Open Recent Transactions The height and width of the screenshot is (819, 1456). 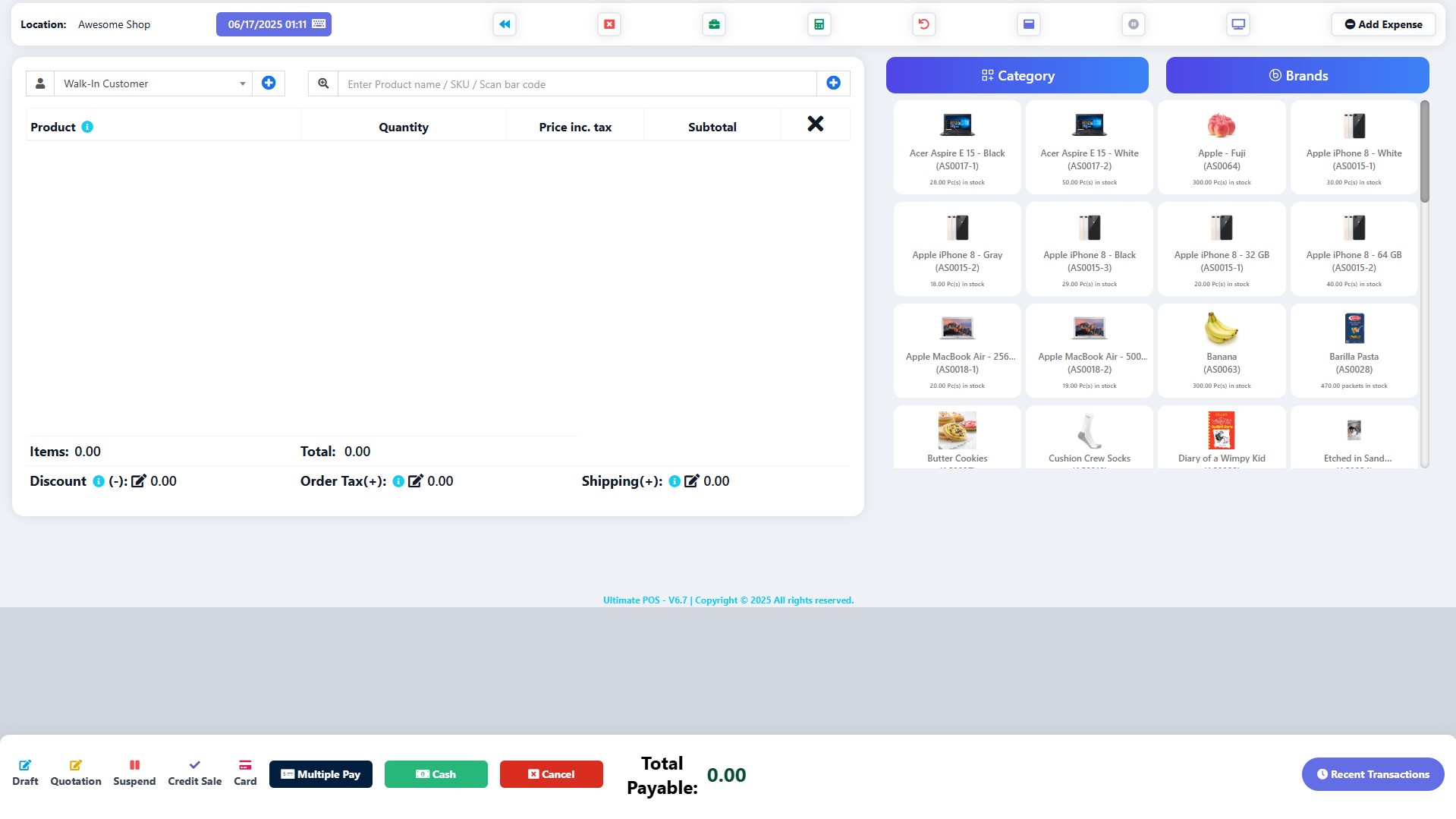click(x=1373, y=773)
